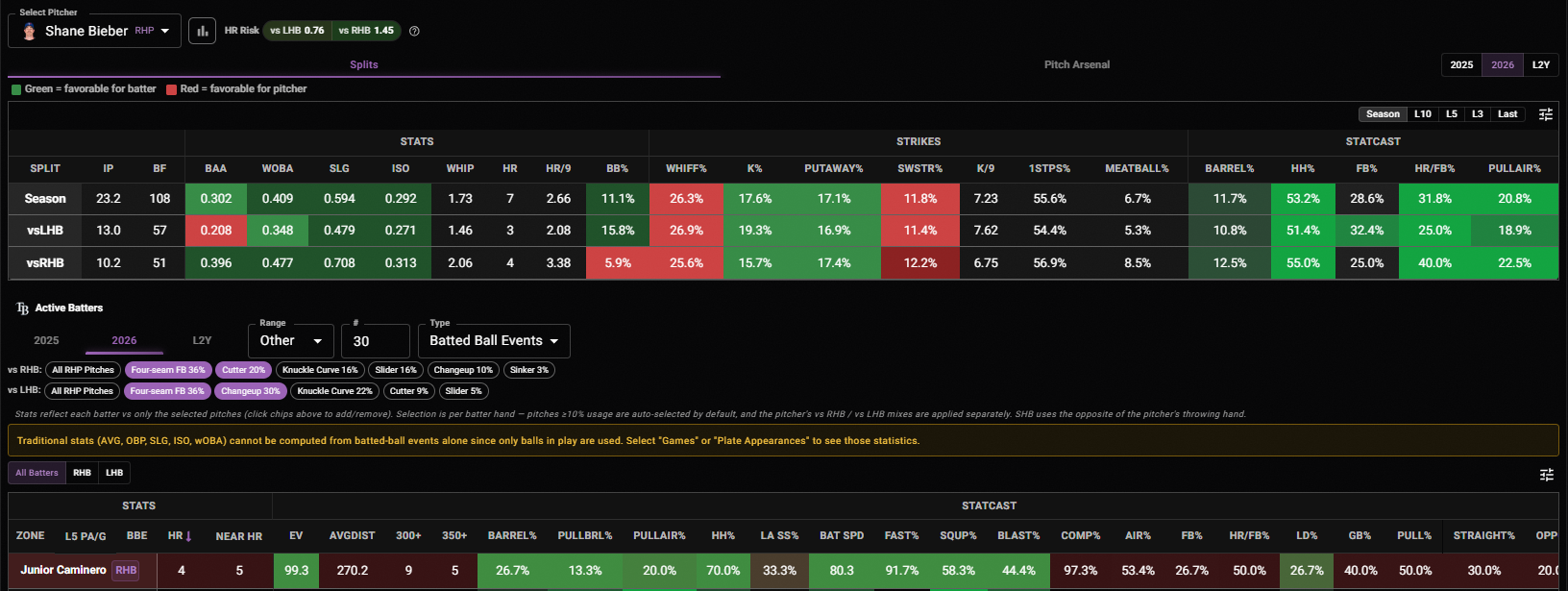Open the Type dropdown showing Batted Ball Events
The width and height of the screenshot is (1568, 591).
(x=494, y=340)
